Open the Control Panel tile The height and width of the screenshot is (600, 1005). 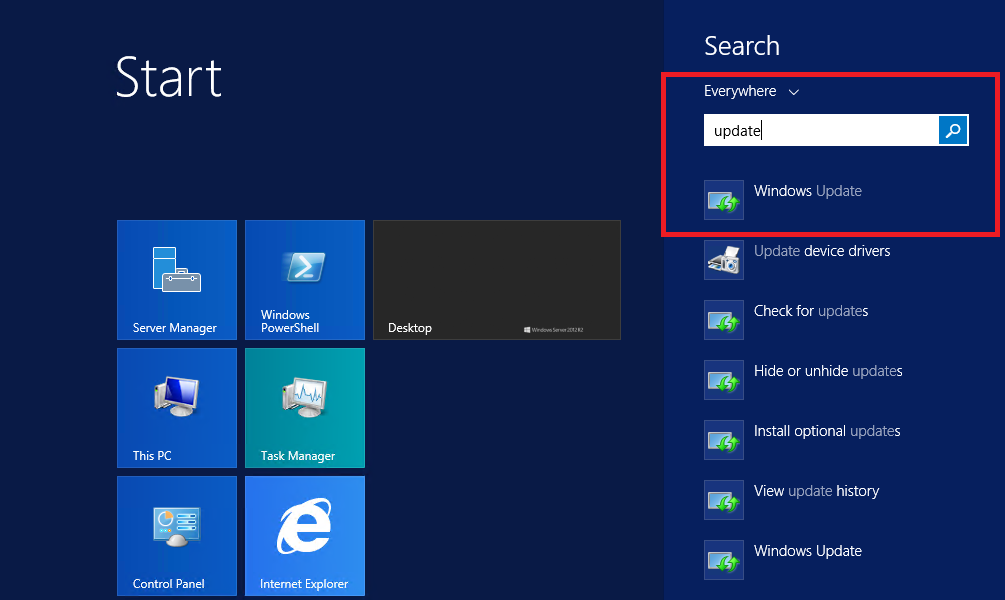pos(177,536)
